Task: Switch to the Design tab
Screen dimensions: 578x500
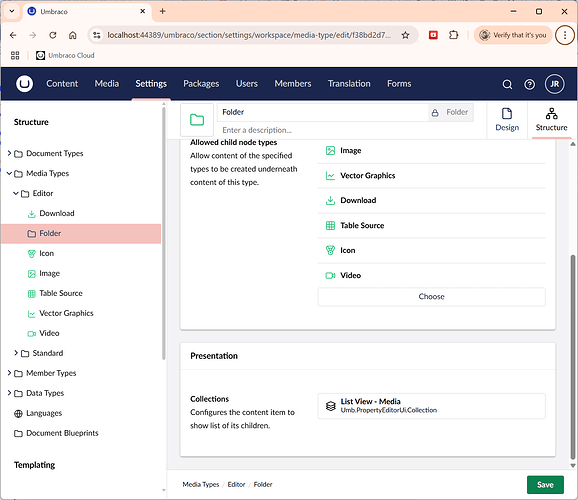Action: coord(507,120)
